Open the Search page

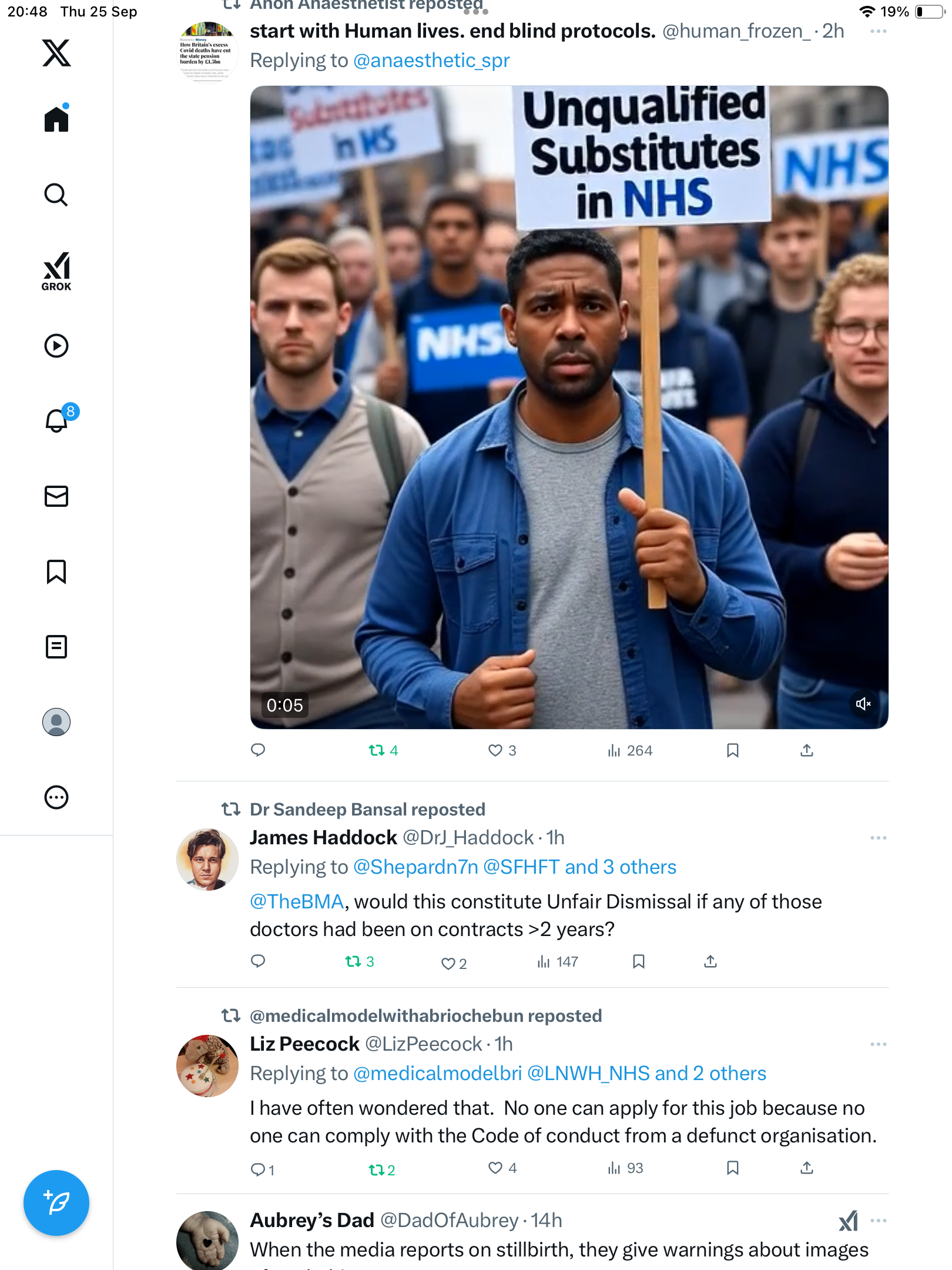(56, 195)
